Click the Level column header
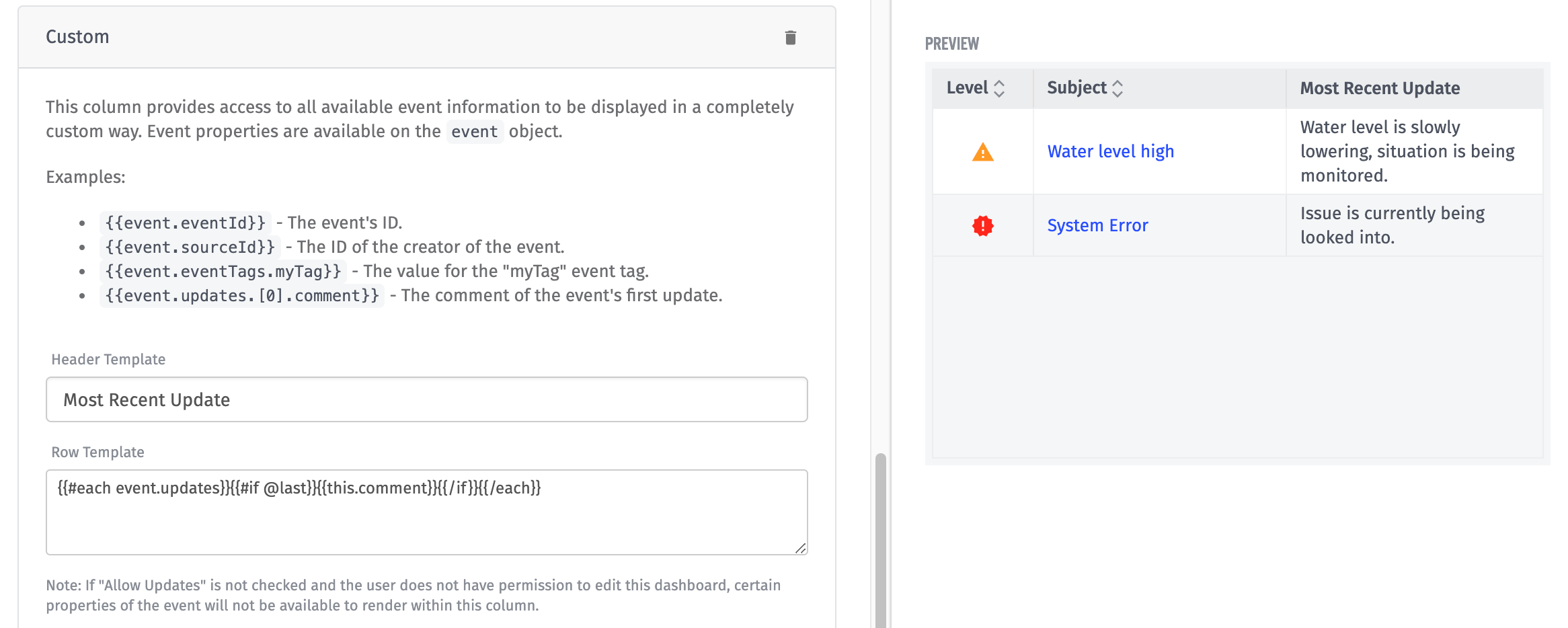 pyautogui.click(x=967, y=88)
